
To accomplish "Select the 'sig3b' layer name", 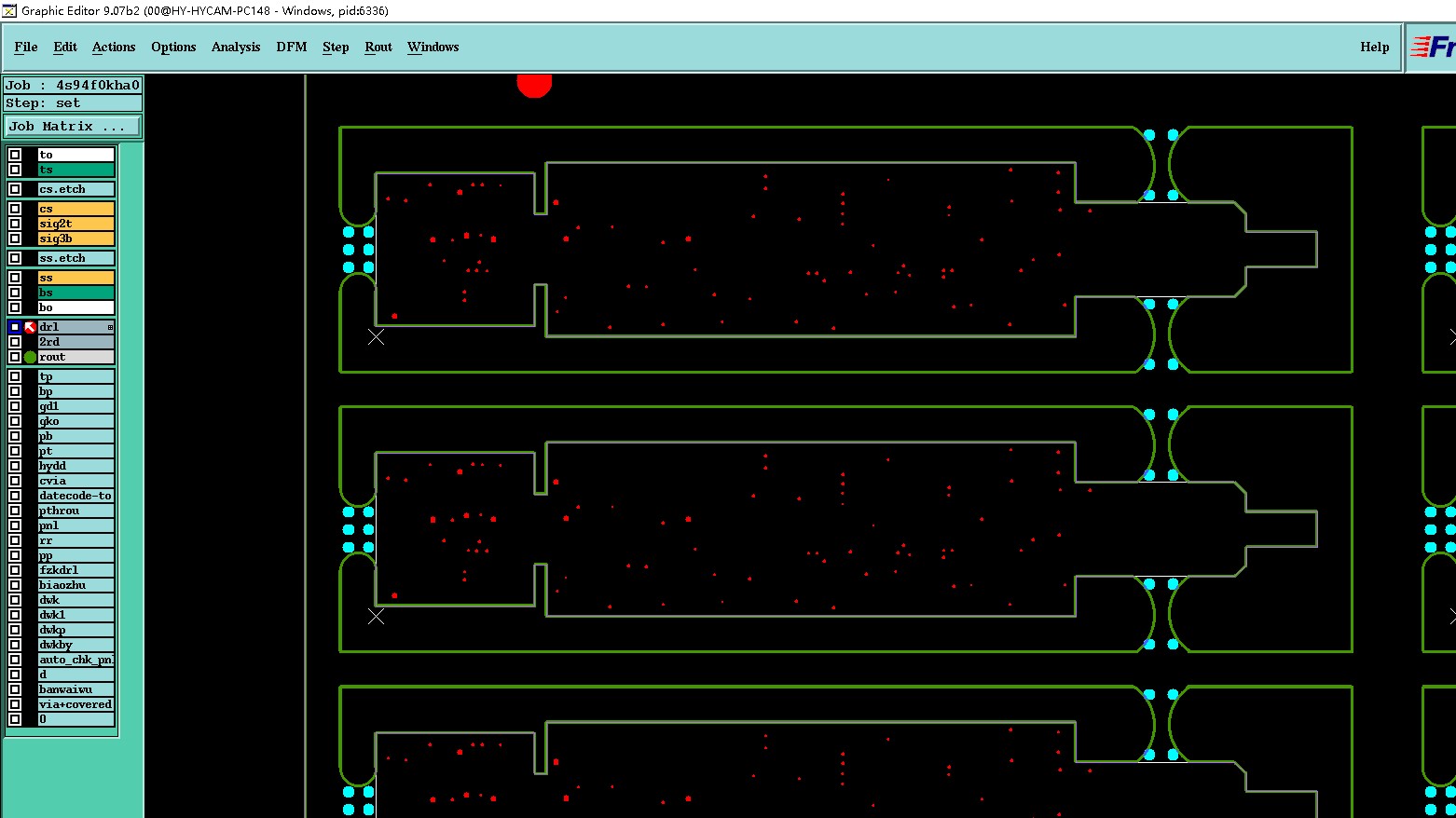I will tap(76, 239).
